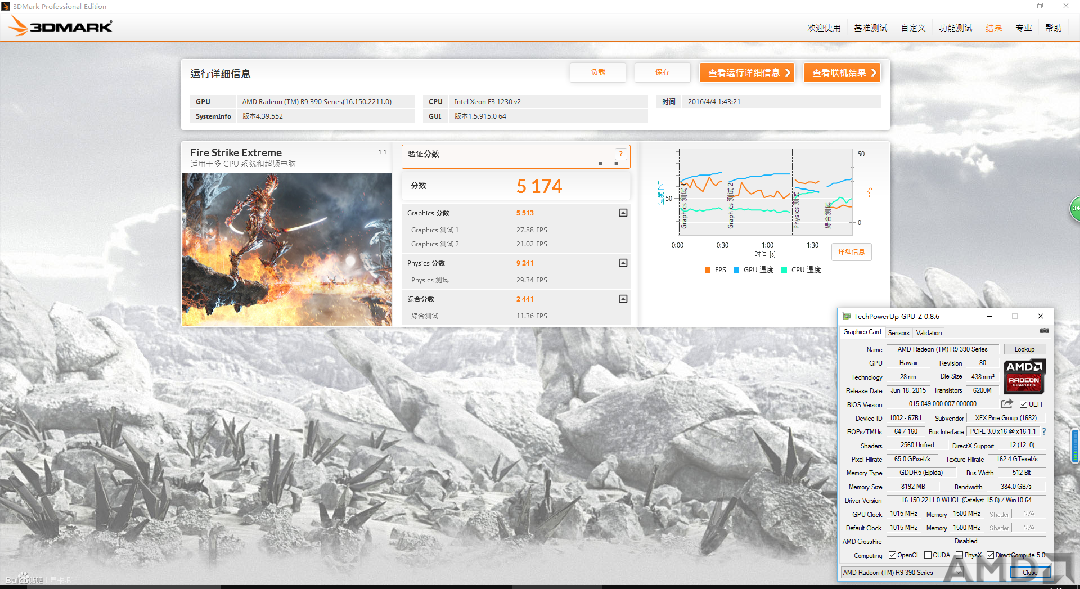Click the GPU name value in run details
This screenshot has width=1080, height=589.
click(x=317, y=101)
